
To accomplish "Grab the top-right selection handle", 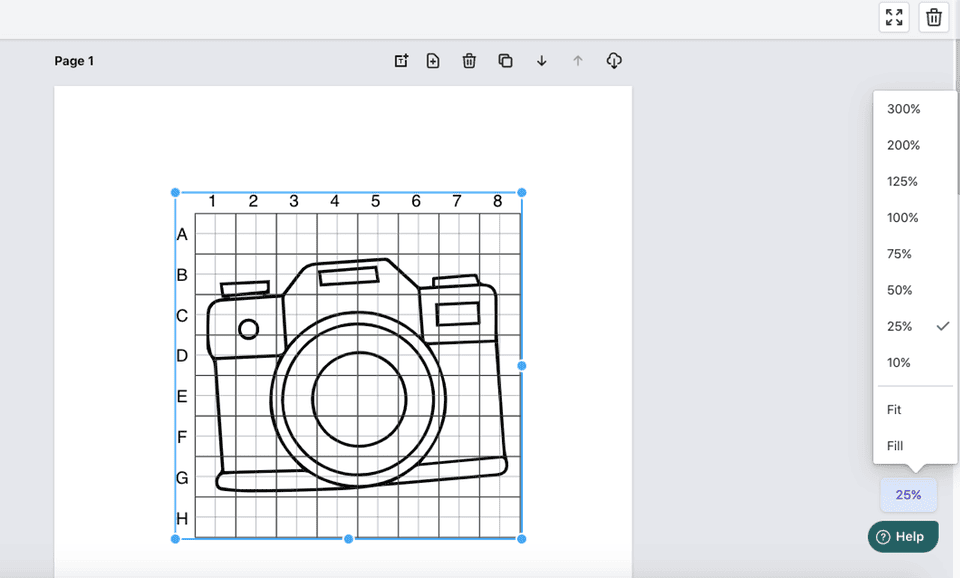I will pos(522,192).
